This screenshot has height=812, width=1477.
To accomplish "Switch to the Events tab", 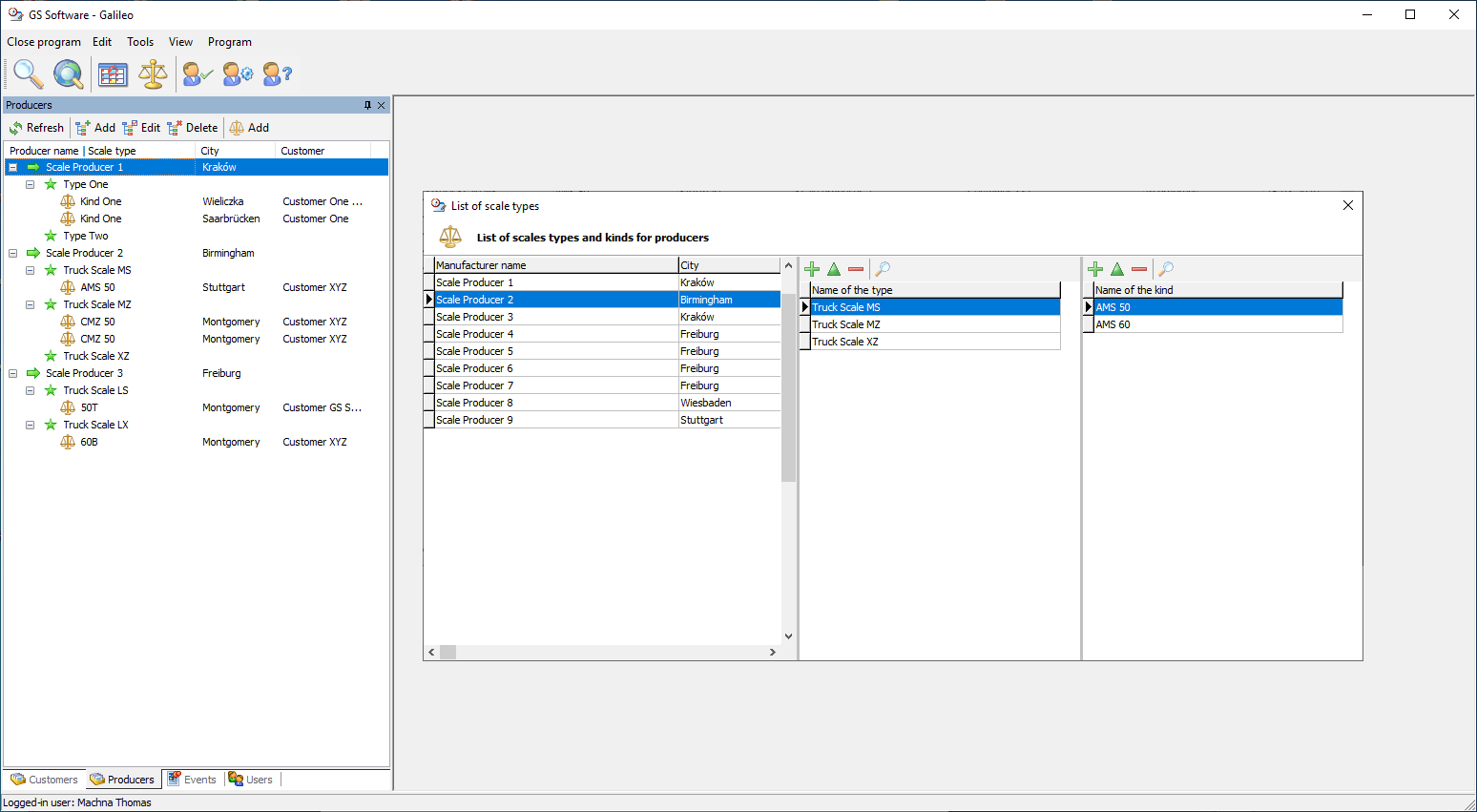I will click(x=192, y=780).
